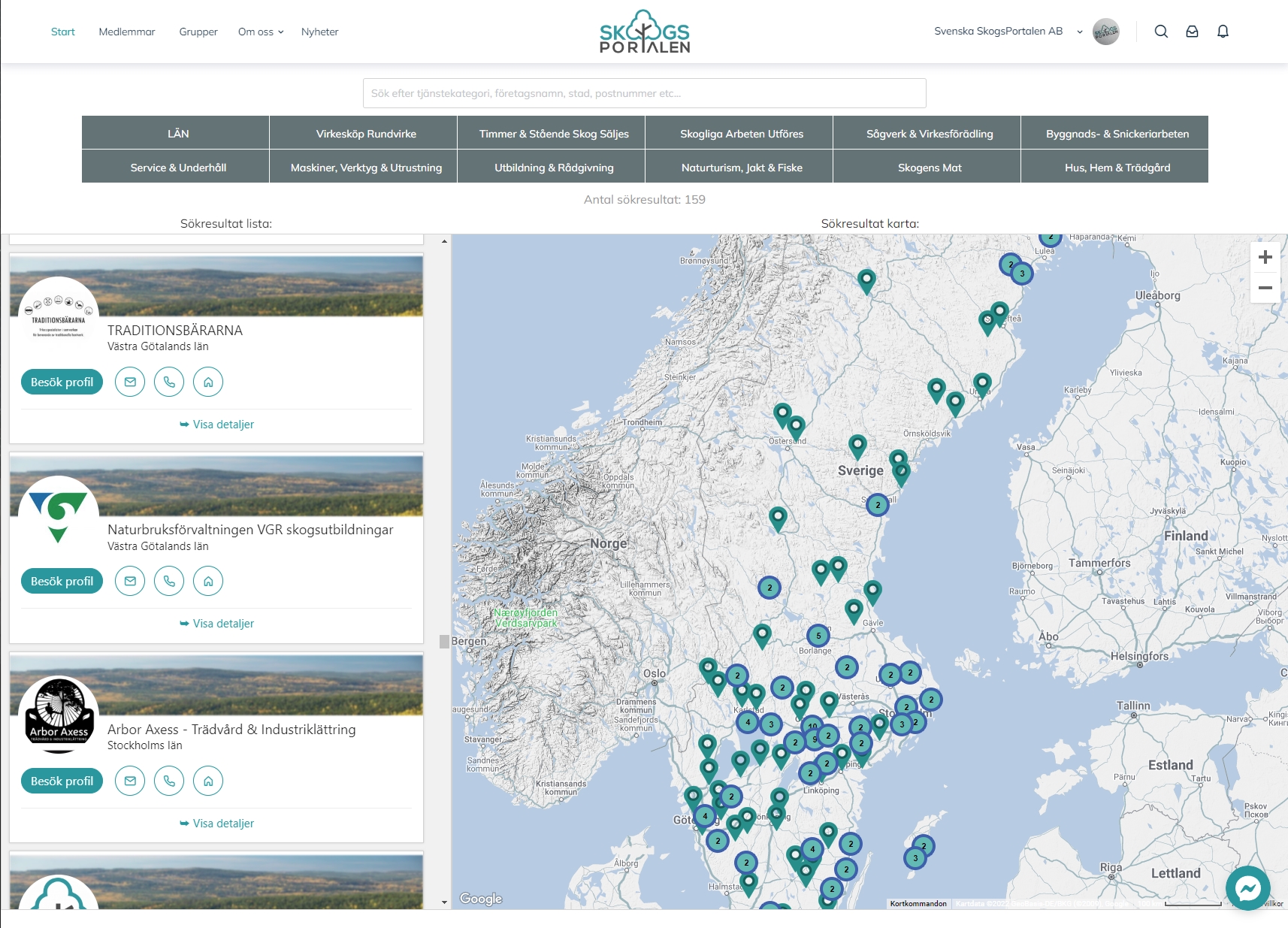The width and height of the screenshot is (1288, 928).
Task: Click the TRADITIONSBÄRARNA company logo
Action: pos(59,317)
